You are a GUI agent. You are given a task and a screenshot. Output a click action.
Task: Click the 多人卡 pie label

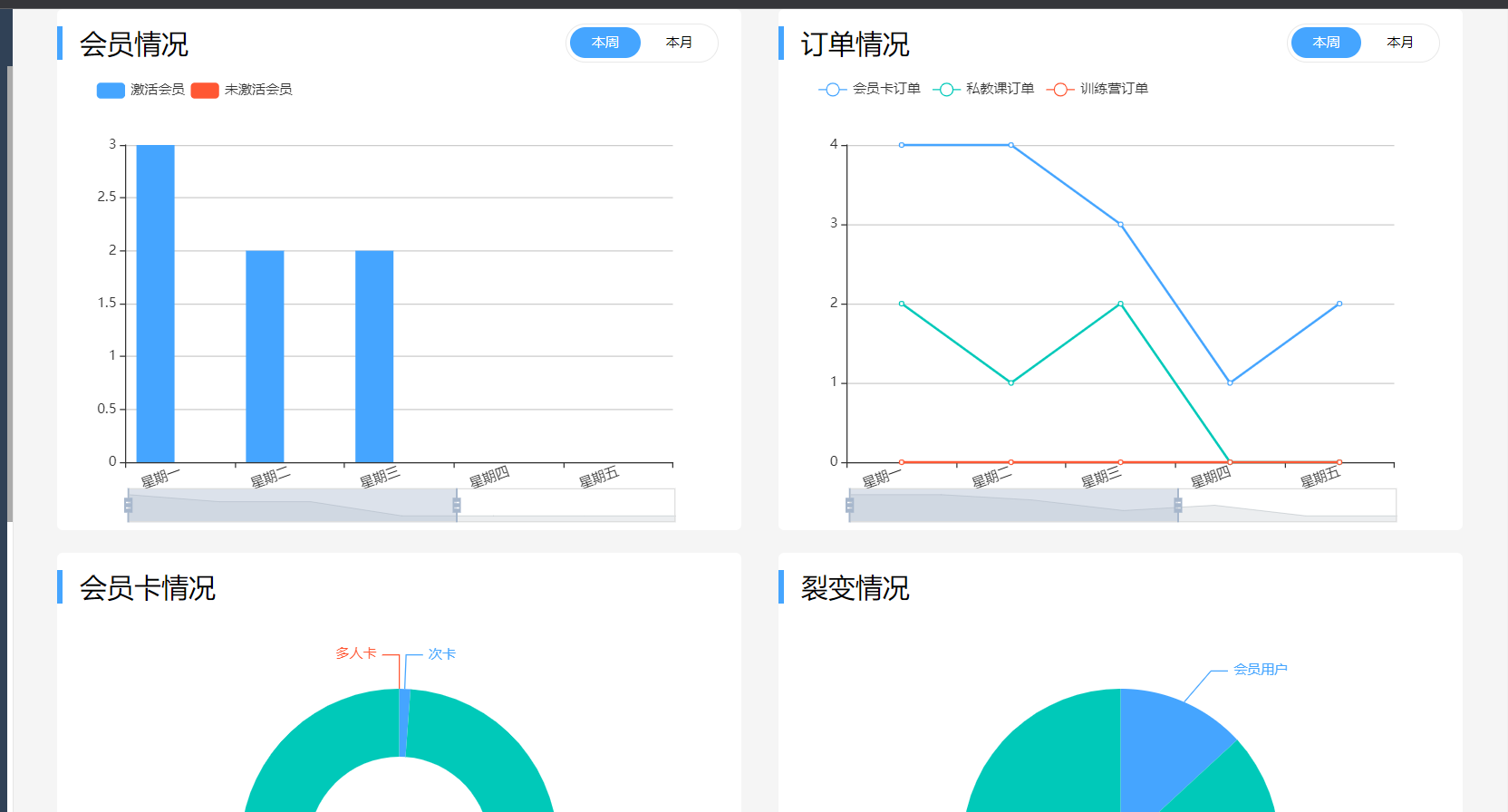point(356,653)
